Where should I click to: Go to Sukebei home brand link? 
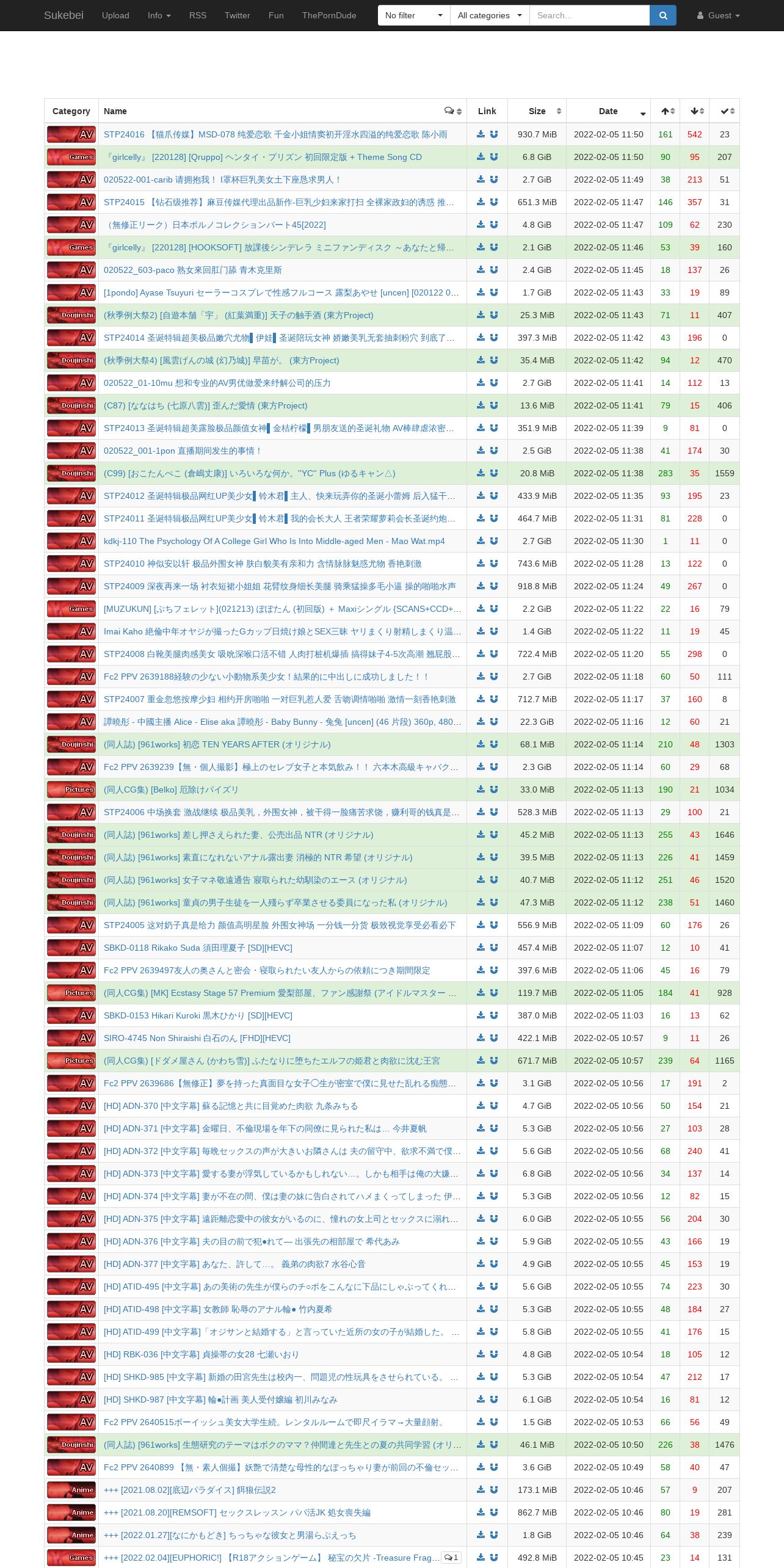point(64,15)
